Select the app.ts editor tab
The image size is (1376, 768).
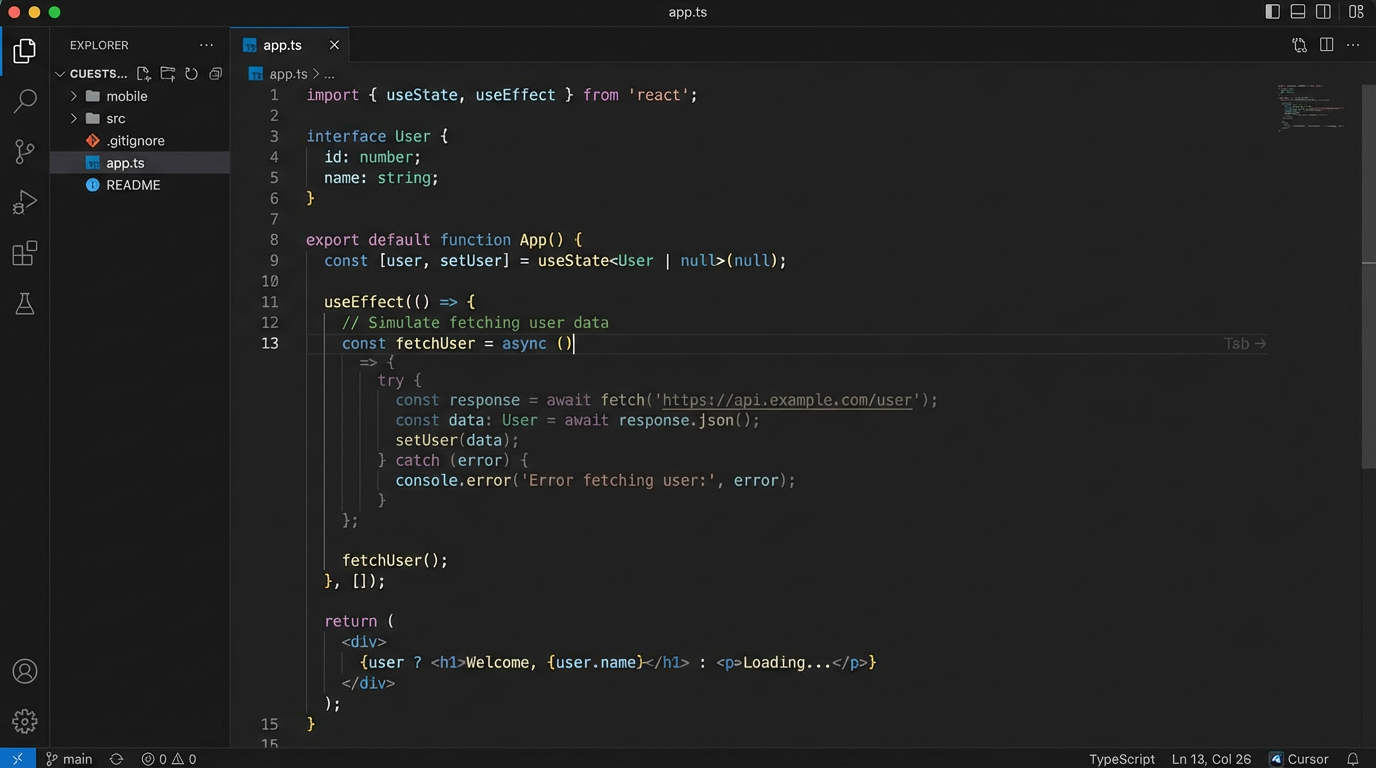(282, 45)
